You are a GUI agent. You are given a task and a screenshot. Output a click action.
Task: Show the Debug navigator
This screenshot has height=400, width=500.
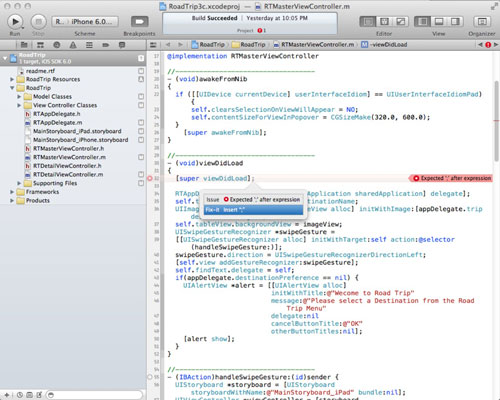(89, 45)
